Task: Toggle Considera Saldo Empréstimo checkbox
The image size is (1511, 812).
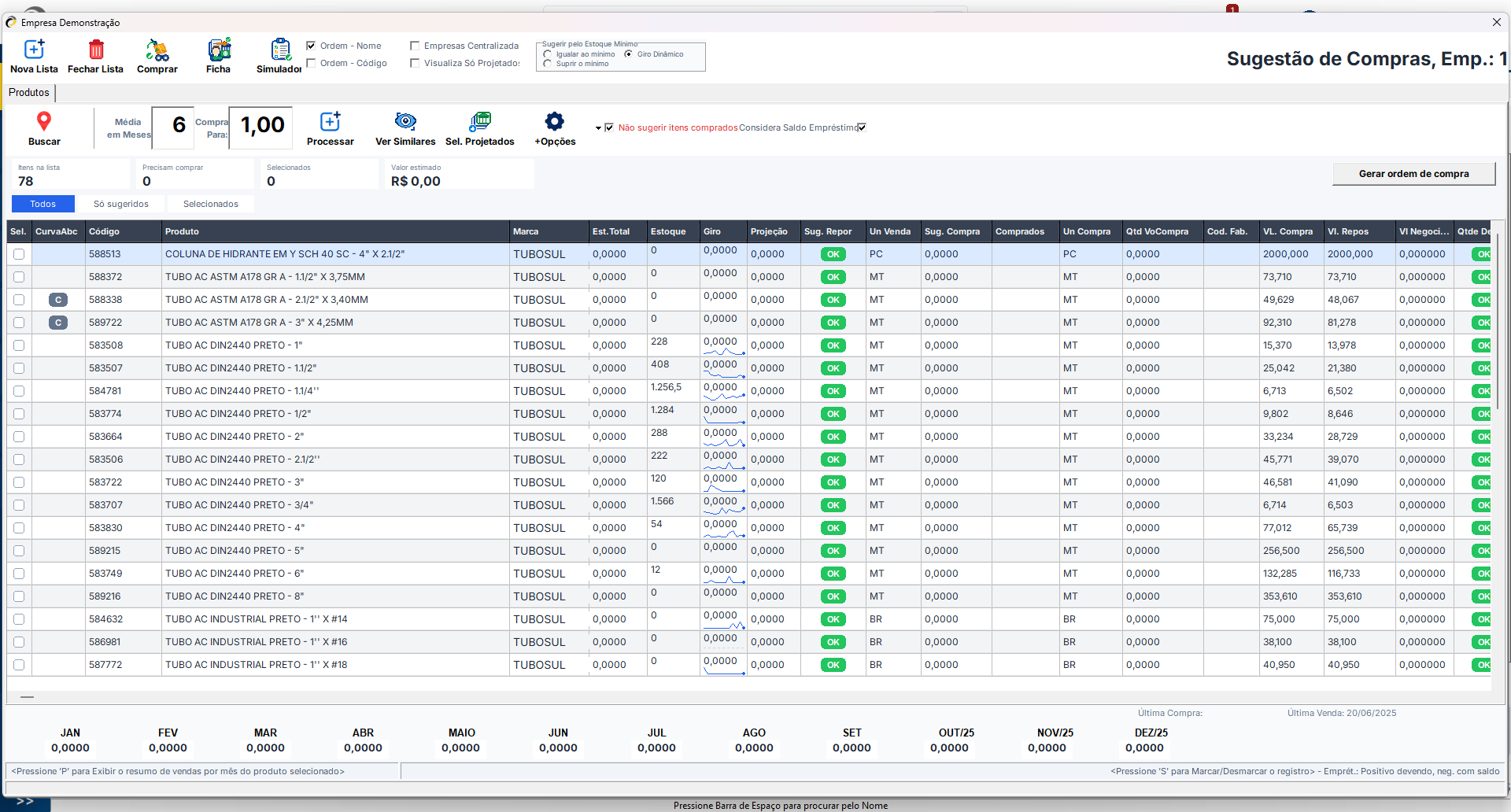Action: point(862,127)
